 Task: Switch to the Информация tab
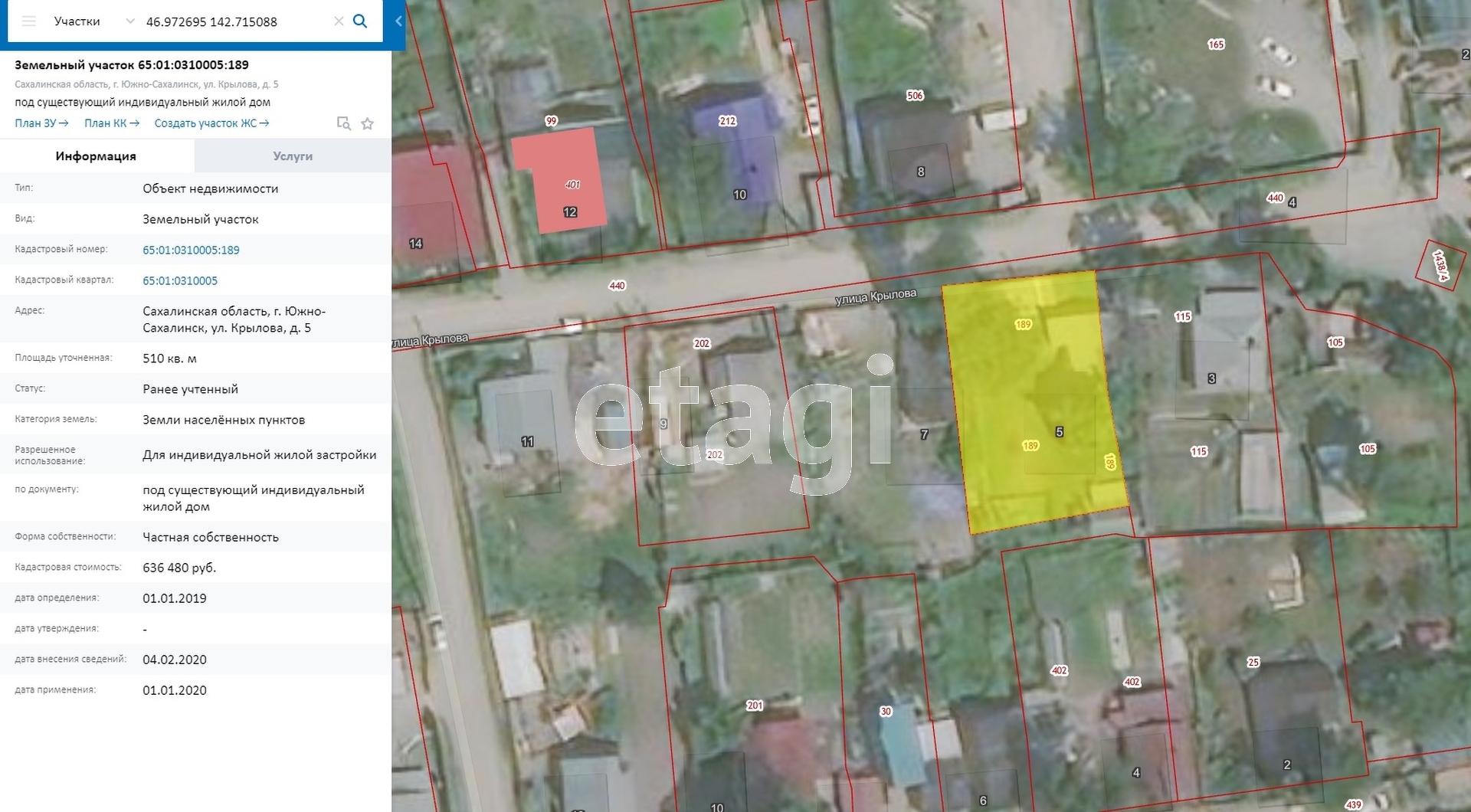(96, 156)
